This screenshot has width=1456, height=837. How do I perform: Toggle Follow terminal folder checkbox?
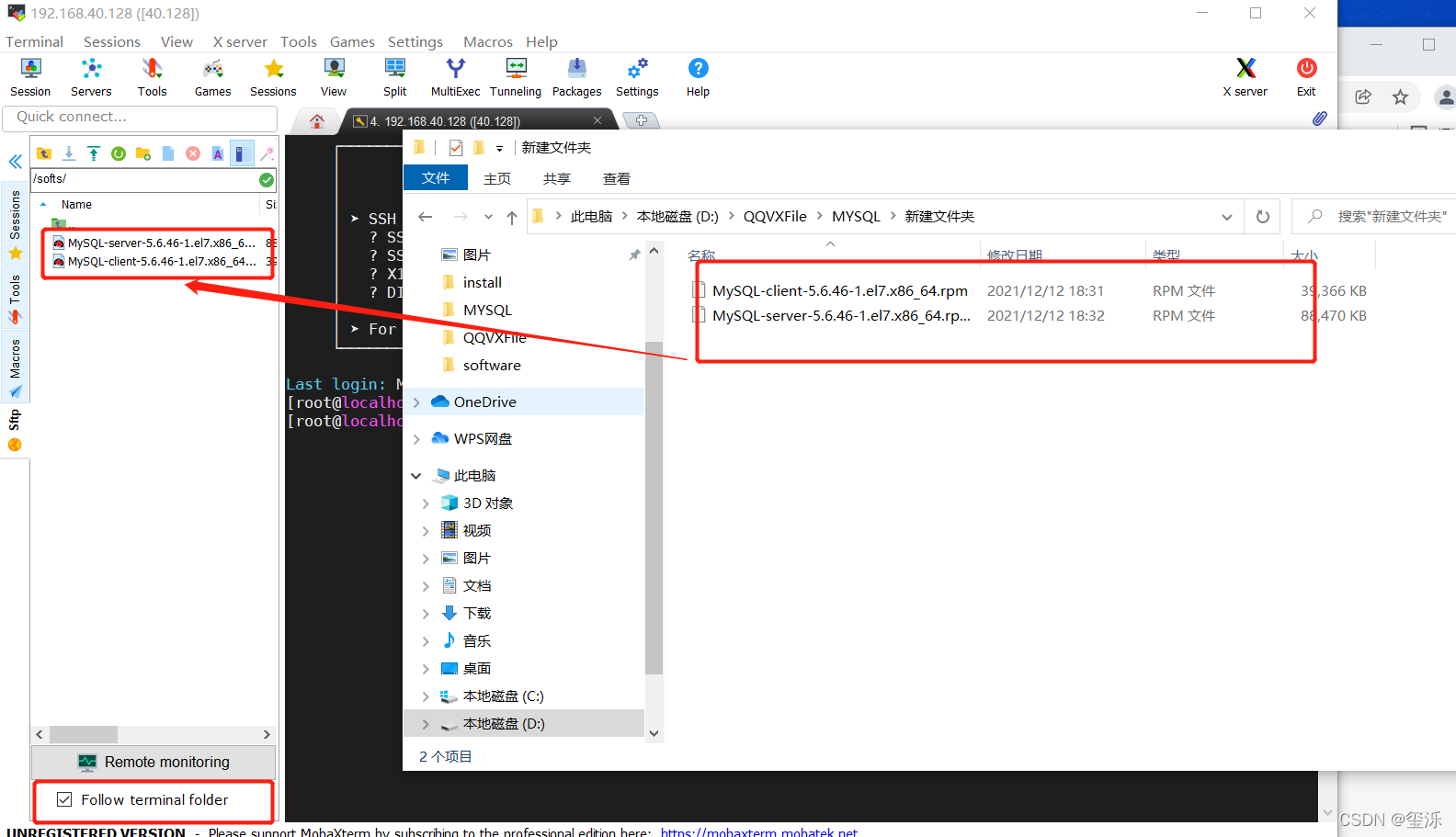coord(64,800)
